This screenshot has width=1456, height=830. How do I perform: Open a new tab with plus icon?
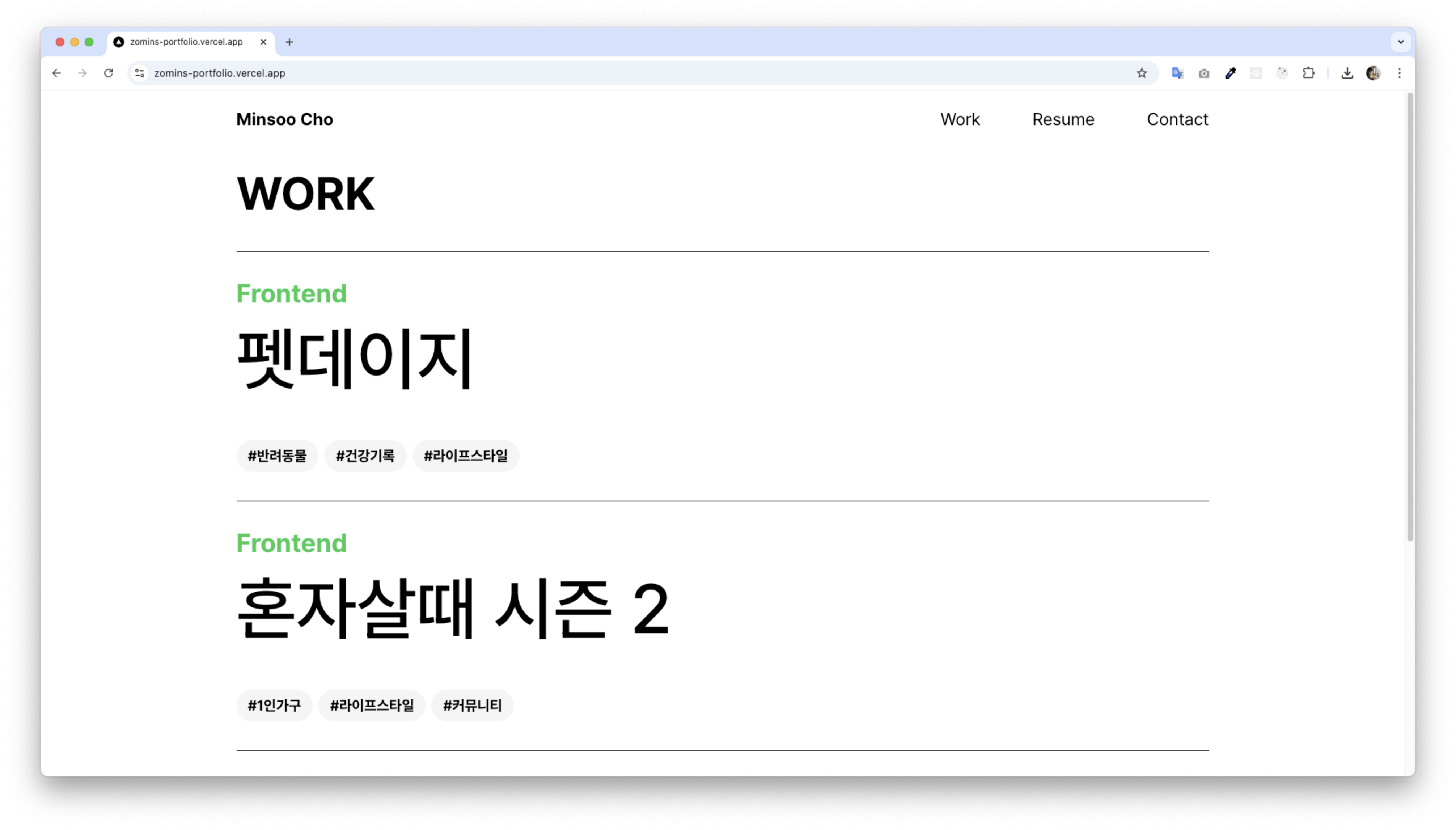point(289,42)
